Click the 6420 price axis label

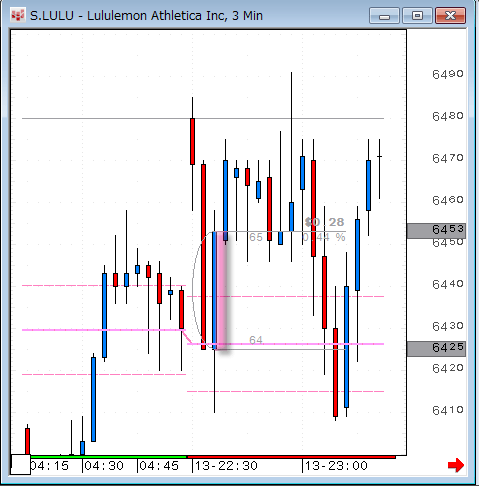pos(448,368)
